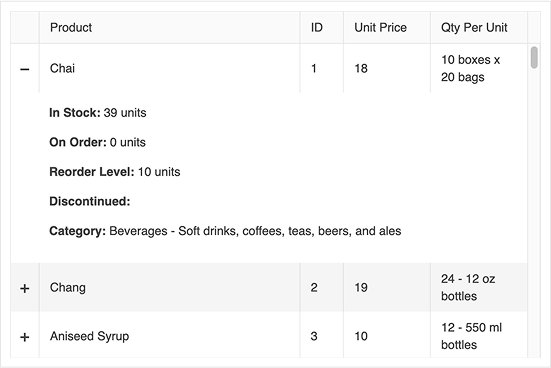
Task: Expand the Chang row details
Action: point(25,289)
